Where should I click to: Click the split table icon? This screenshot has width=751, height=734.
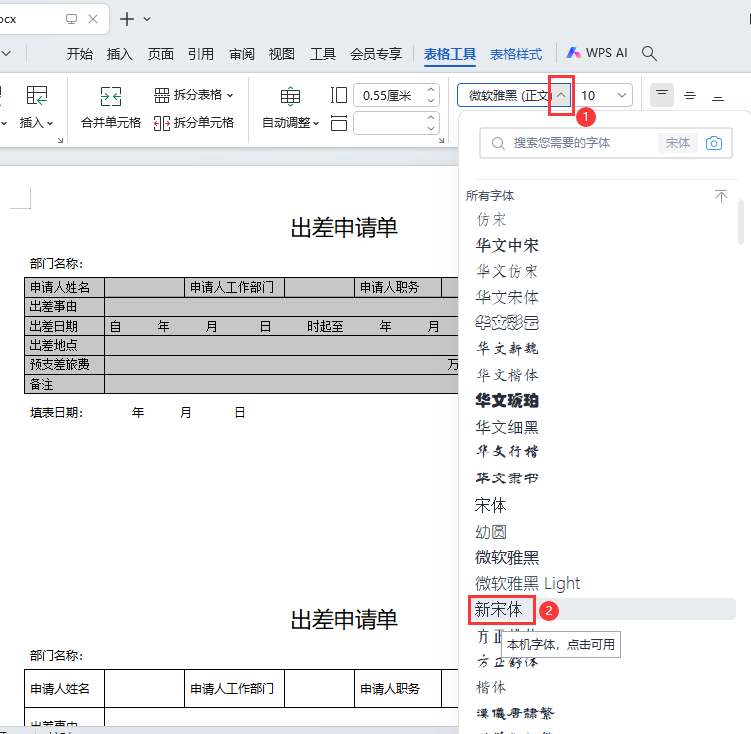[x=161, y=95]
